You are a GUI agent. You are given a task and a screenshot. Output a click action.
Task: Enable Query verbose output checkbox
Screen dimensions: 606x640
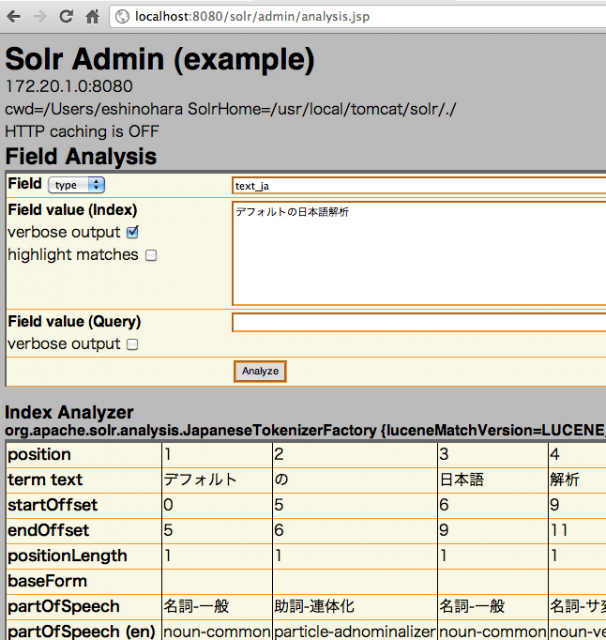(x=133, y=344)
